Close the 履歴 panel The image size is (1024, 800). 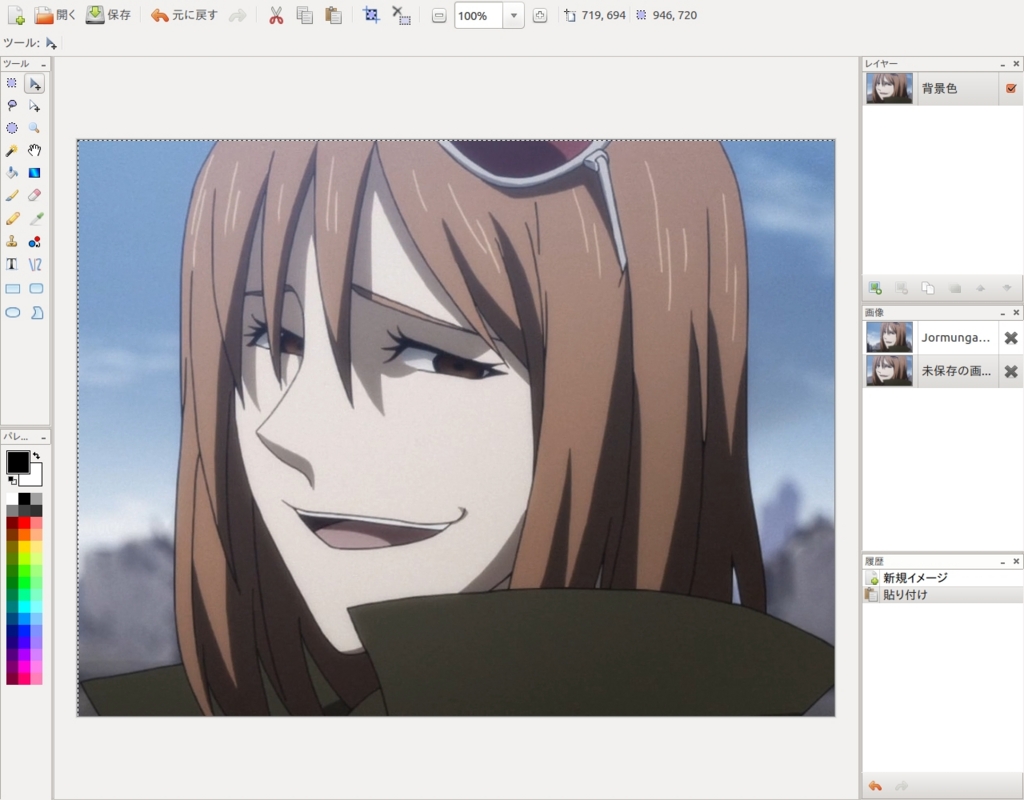(x=1016, y=562)
